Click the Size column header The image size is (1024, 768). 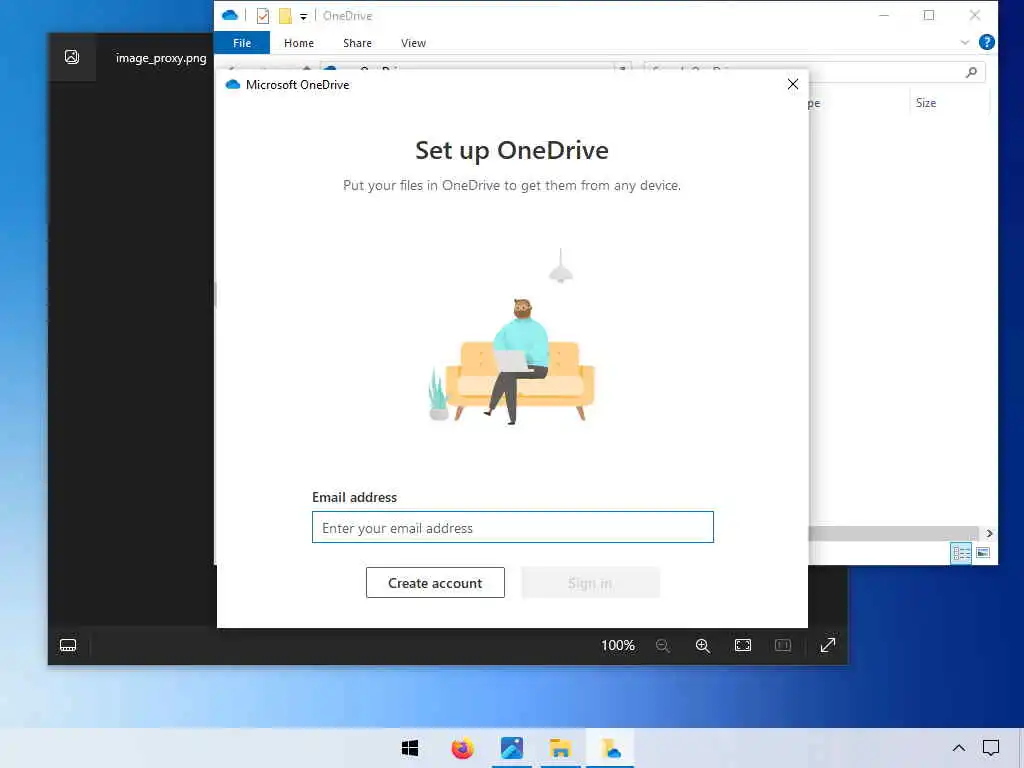tap(926, 103)
